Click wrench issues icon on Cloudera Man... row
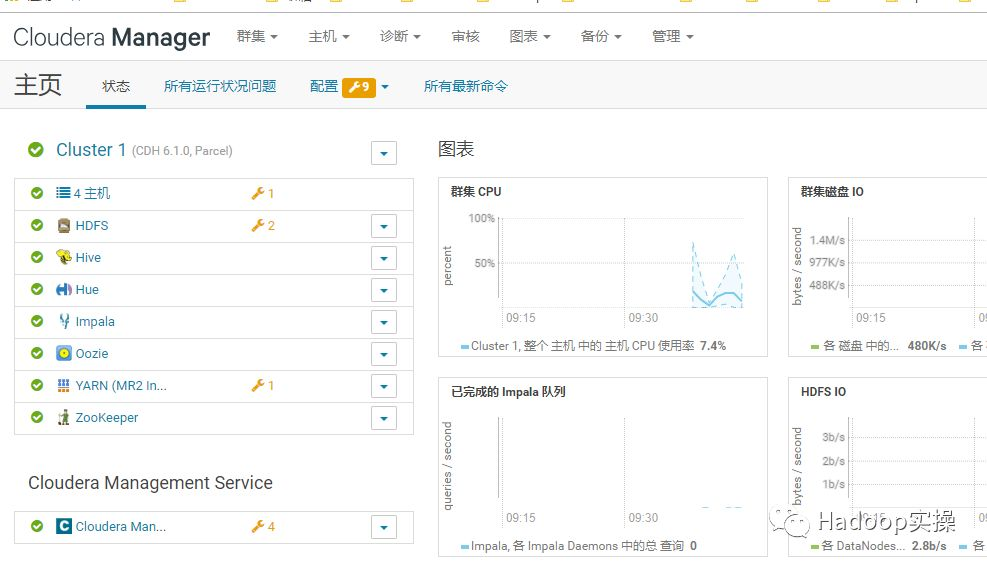Screen dimensions: 987x566 257,526
